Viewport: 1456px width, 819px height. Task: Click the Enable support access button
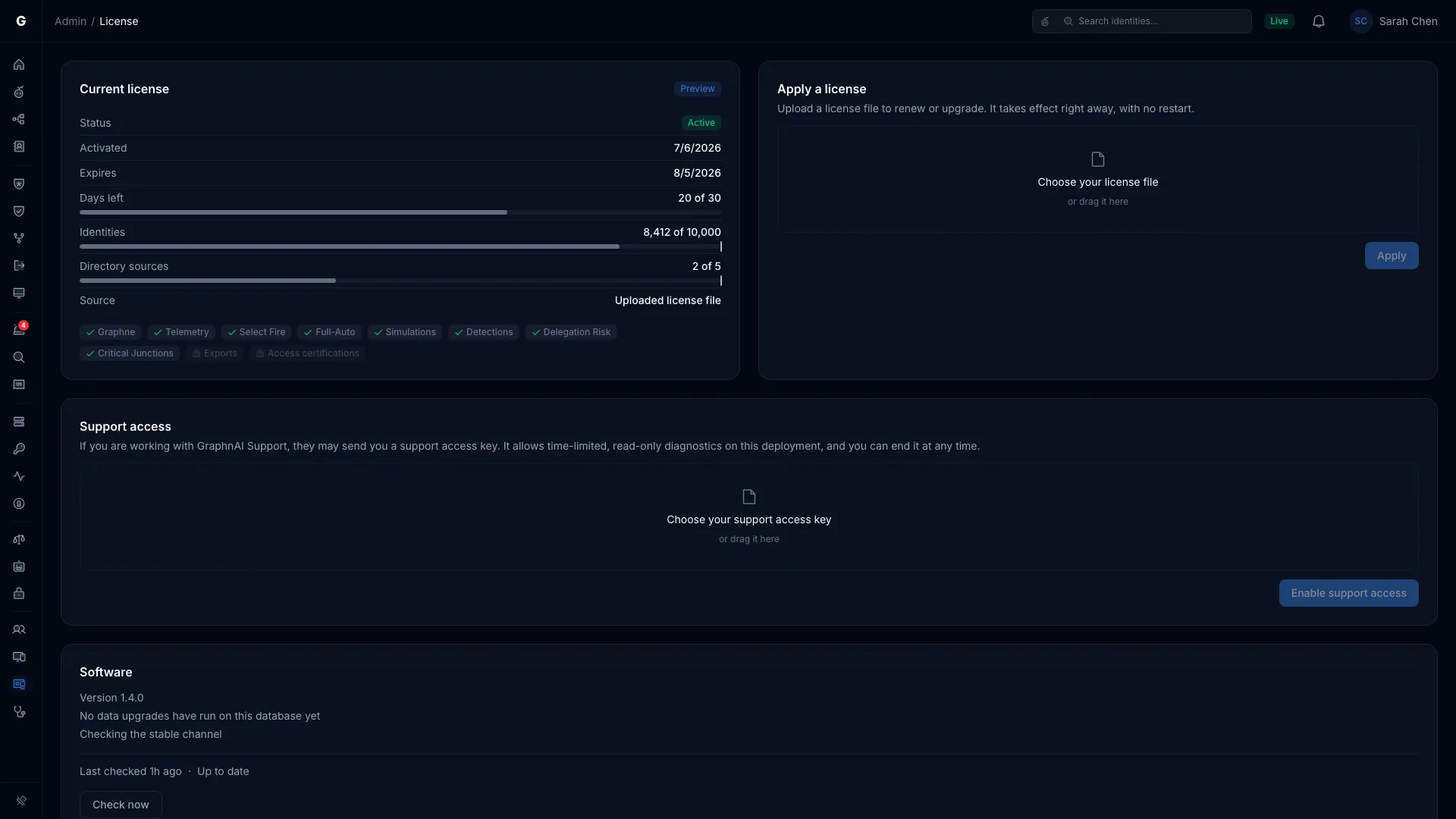pyautogui.click(x=1348, y=593)
